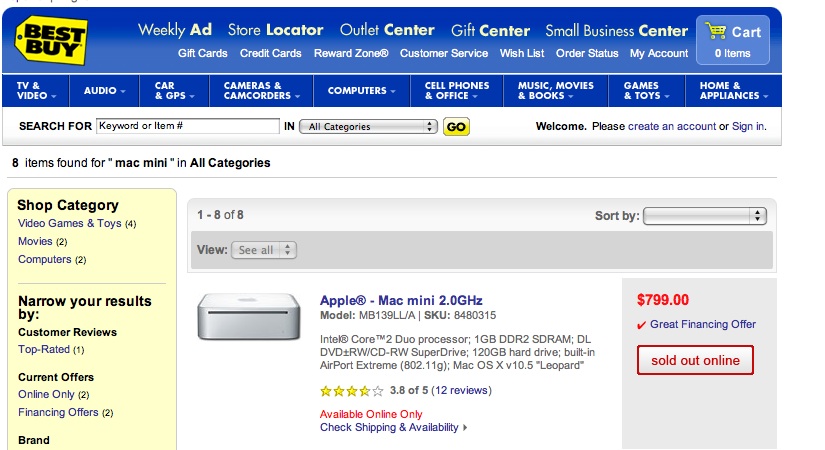Image resolution: width=825 pixels, height=450 pixels.
Task: Open the View See all dropdown
Action: 264,250
